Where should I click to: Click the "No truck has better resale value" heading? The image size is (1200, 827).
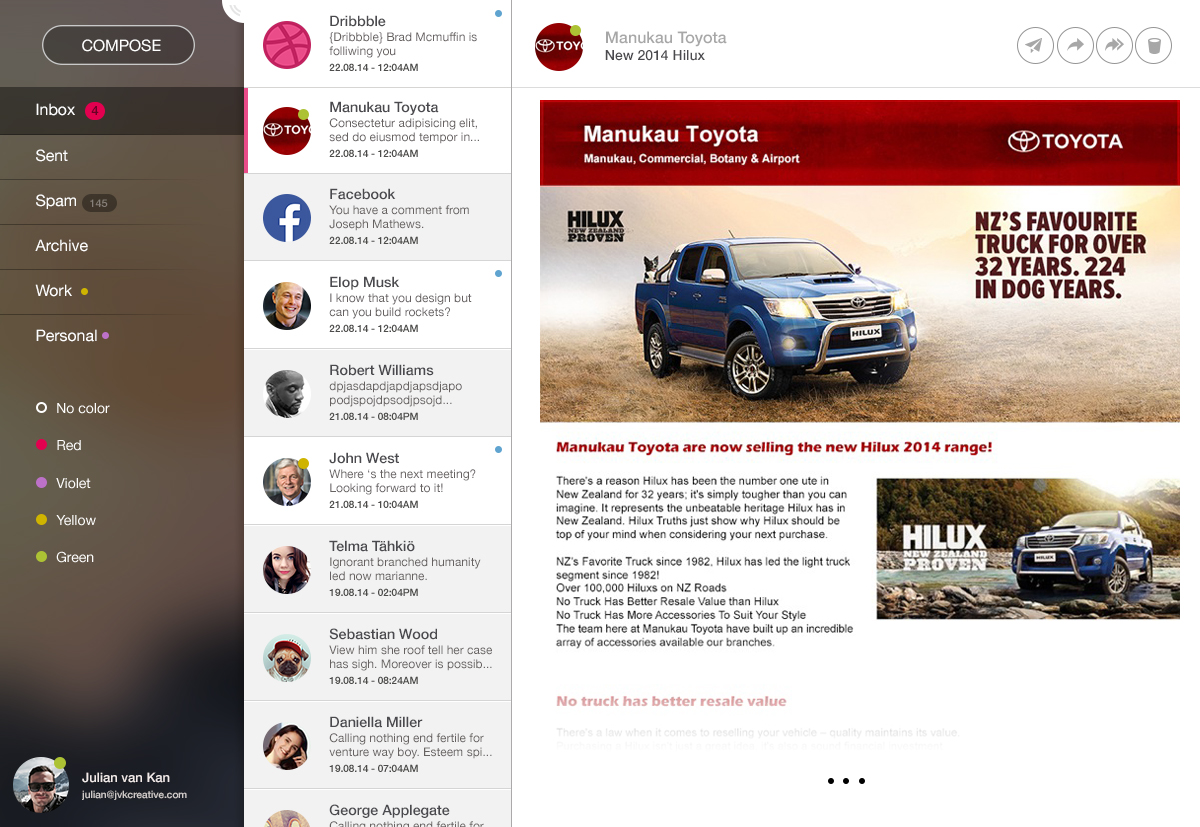click(671, 701)
